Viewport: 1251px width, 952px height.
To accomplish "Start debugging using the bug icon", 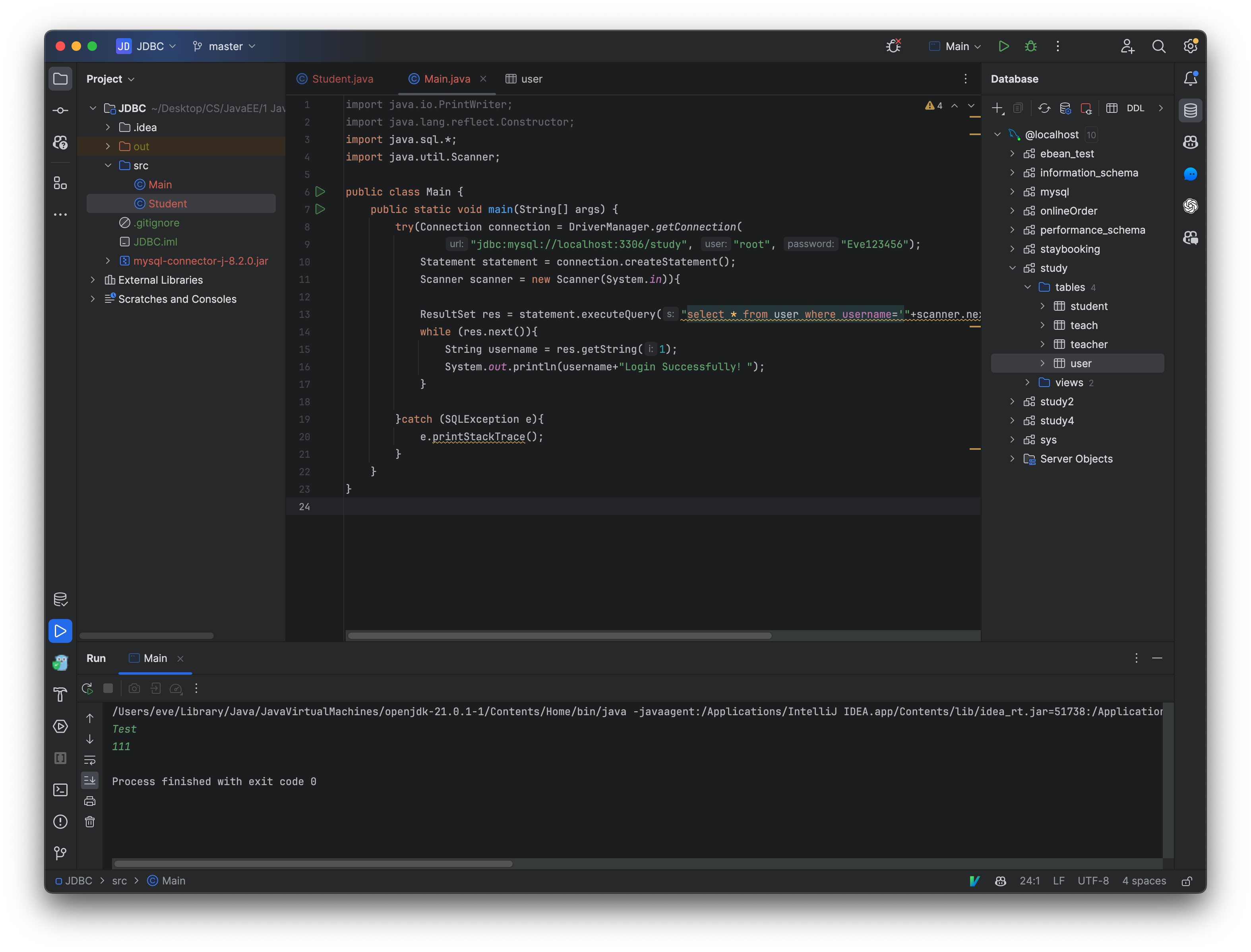I will 1030,46.
